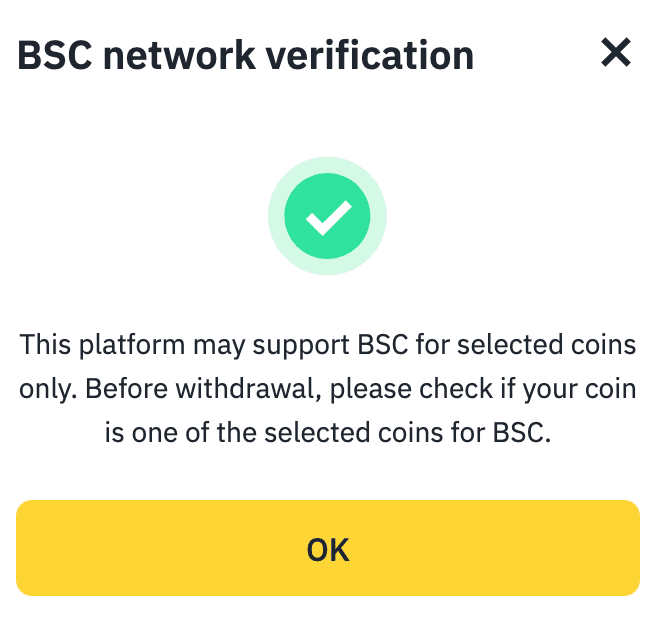Click the 'OK' label on yellow button
658x628 pixels.
tap(327, 549)
